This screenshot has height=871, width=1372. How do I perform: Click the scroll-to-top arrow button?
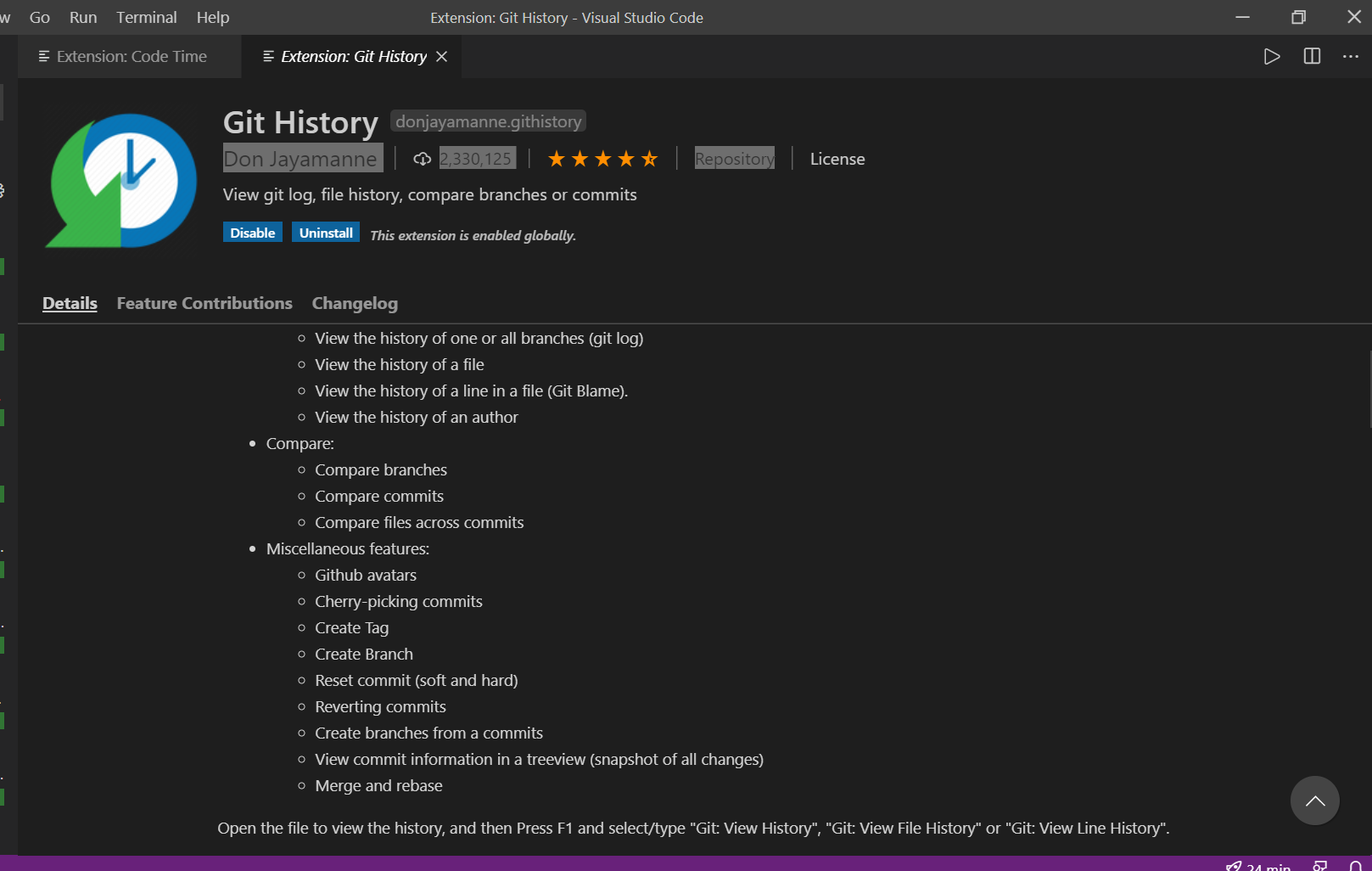click(x=1315, y=801)
